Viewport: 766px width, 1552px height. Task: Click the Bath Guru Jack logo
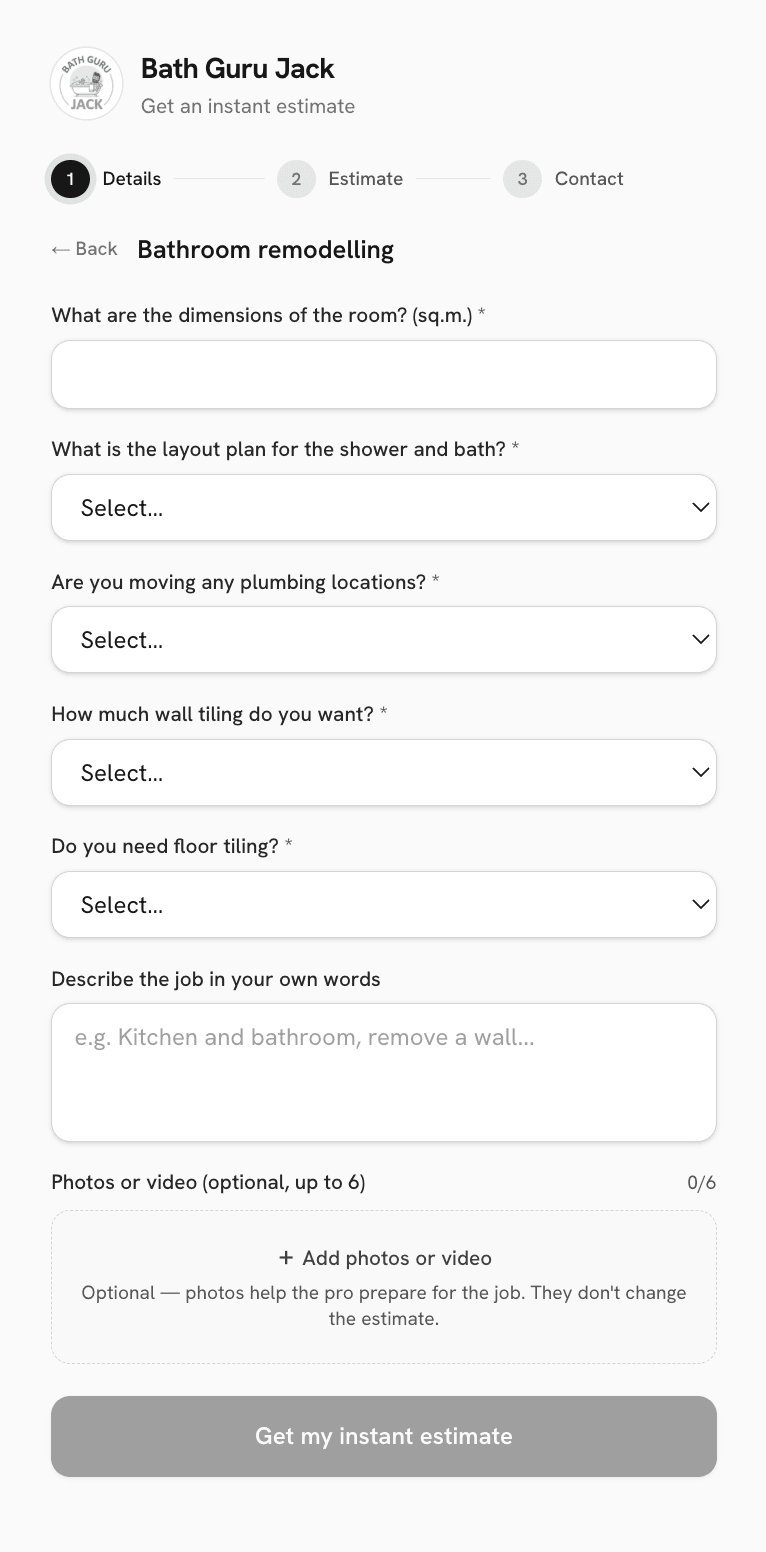(87, 84)
